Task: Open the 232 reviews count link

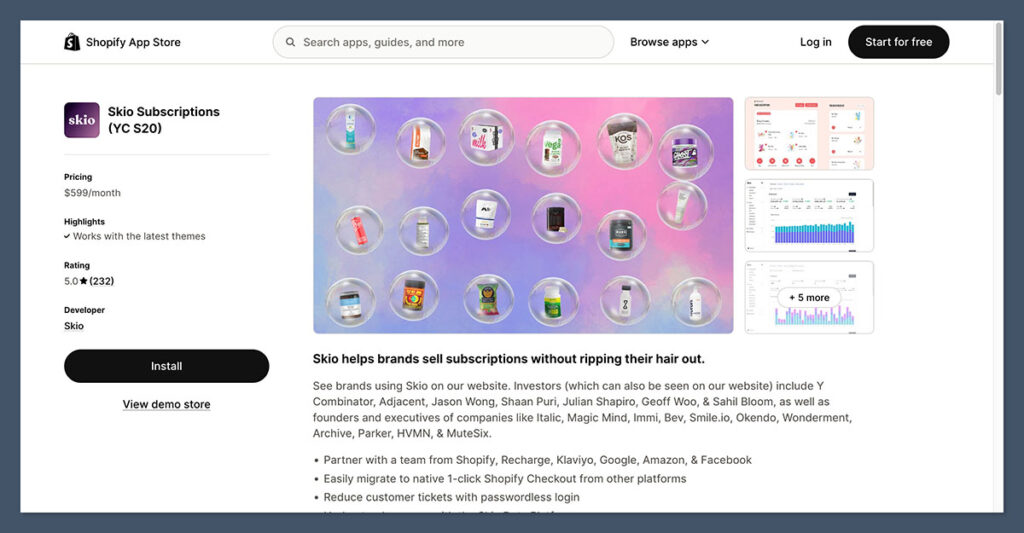Action: point(101,282)
